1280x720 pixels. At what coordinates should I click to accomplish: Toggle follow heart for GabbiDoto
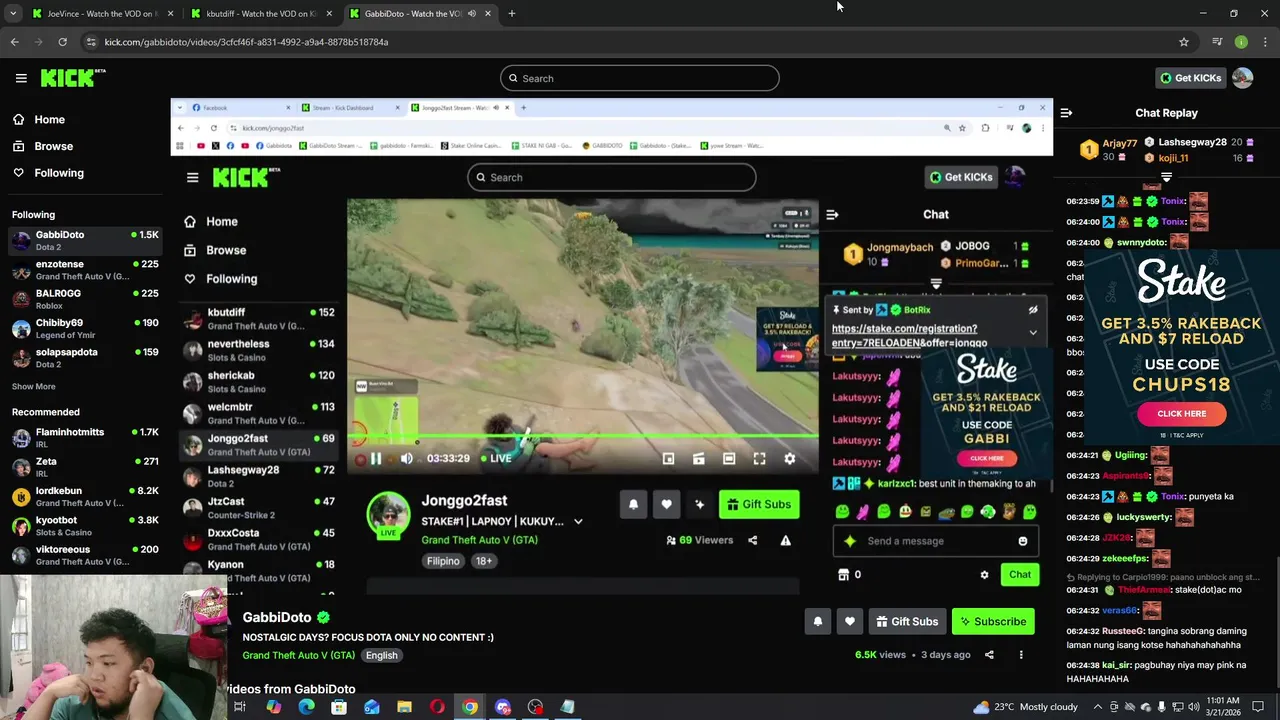coord(849,621)
